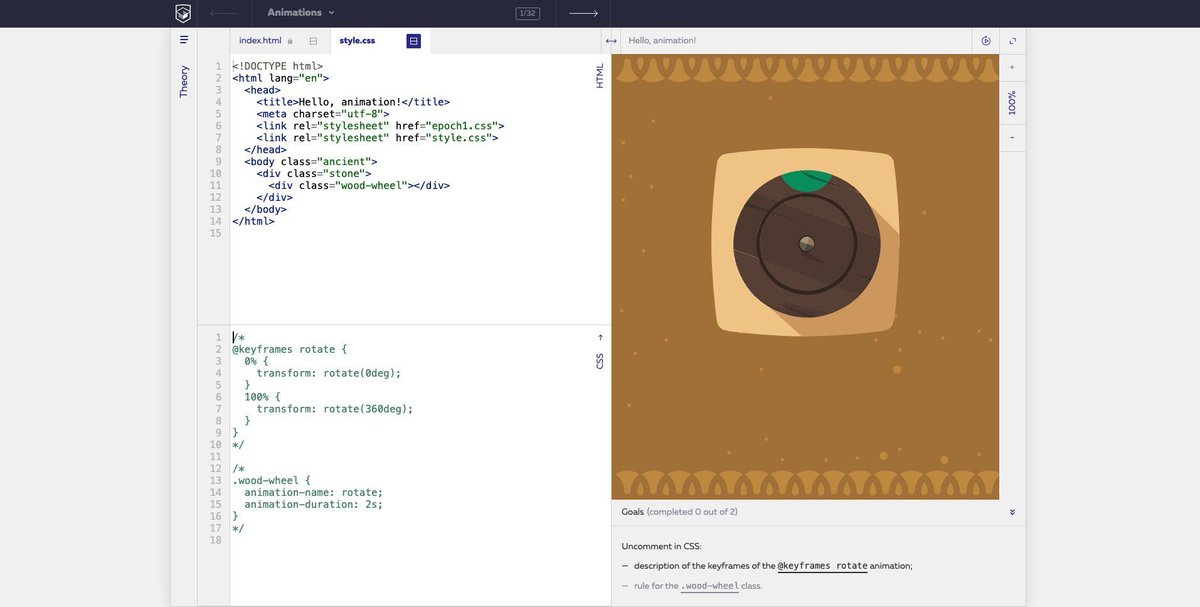The width and height of the screenshot is (1200, 607).
Task: Click the <!DOCTYPE html> line
Action: [x=277, y=65]
